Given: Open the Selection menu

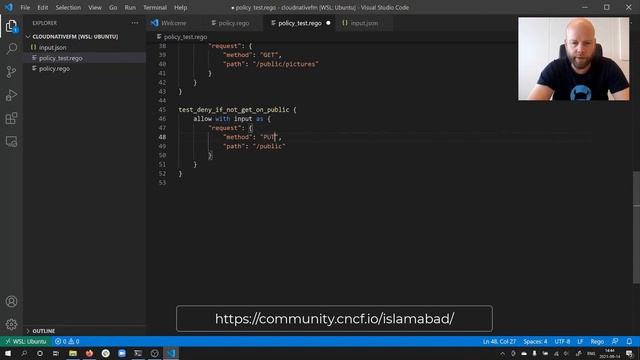Looking at the screenshot, I should (68, 7).
